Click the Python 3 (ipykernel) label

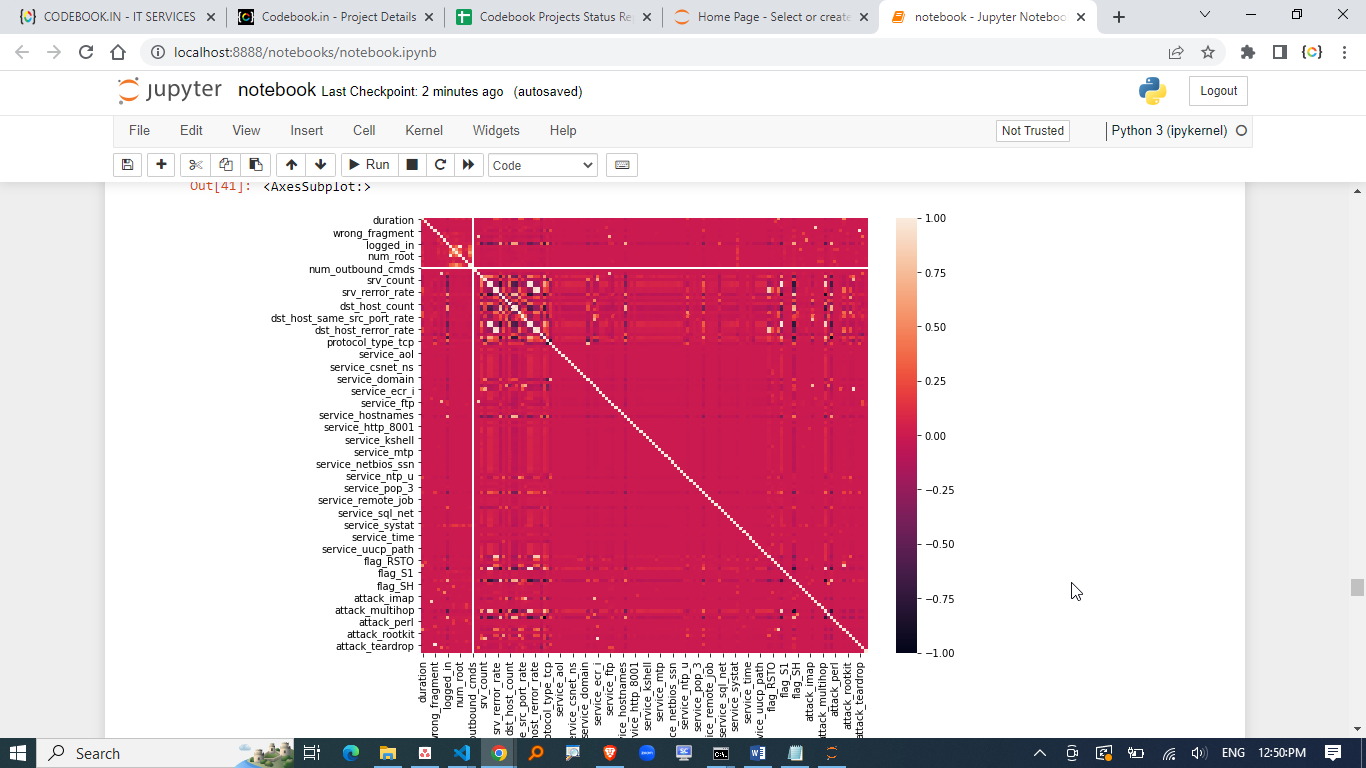click(x=1169, y=131)
